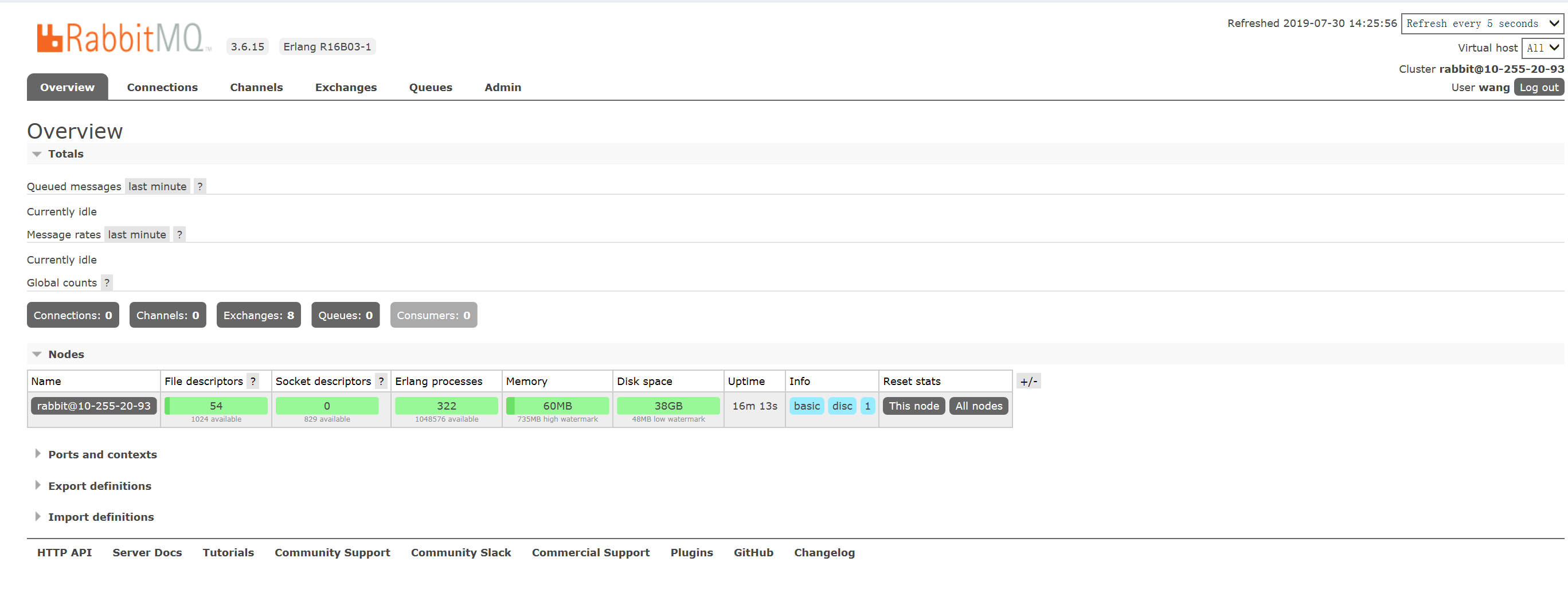
Task: Click the info tag labeled 1
Action: point(867,406)
